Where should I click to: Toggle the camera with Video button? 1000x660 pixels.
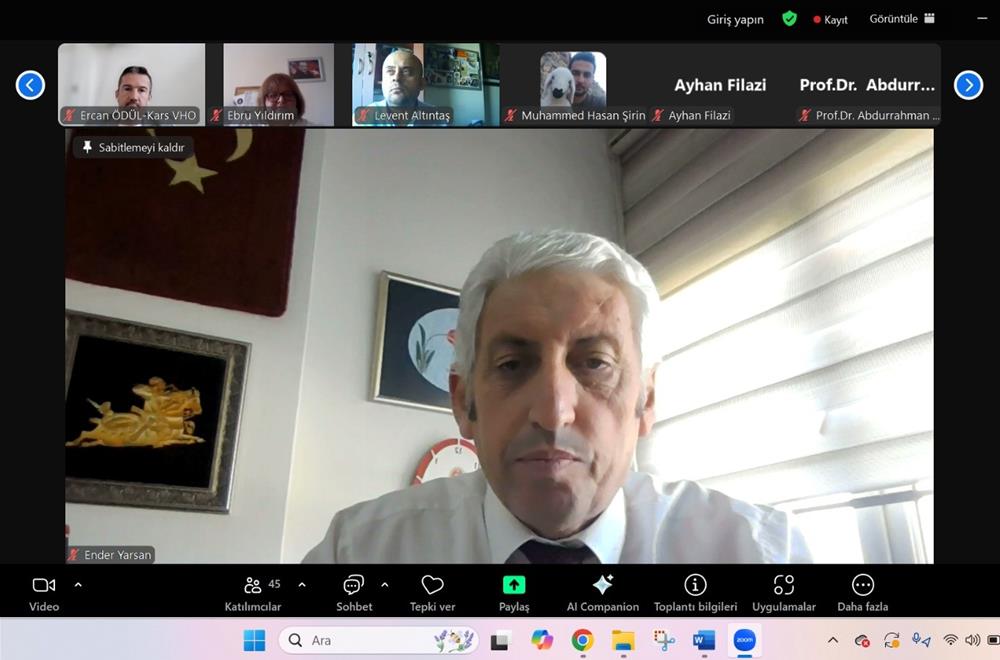(x=44, y=591)
